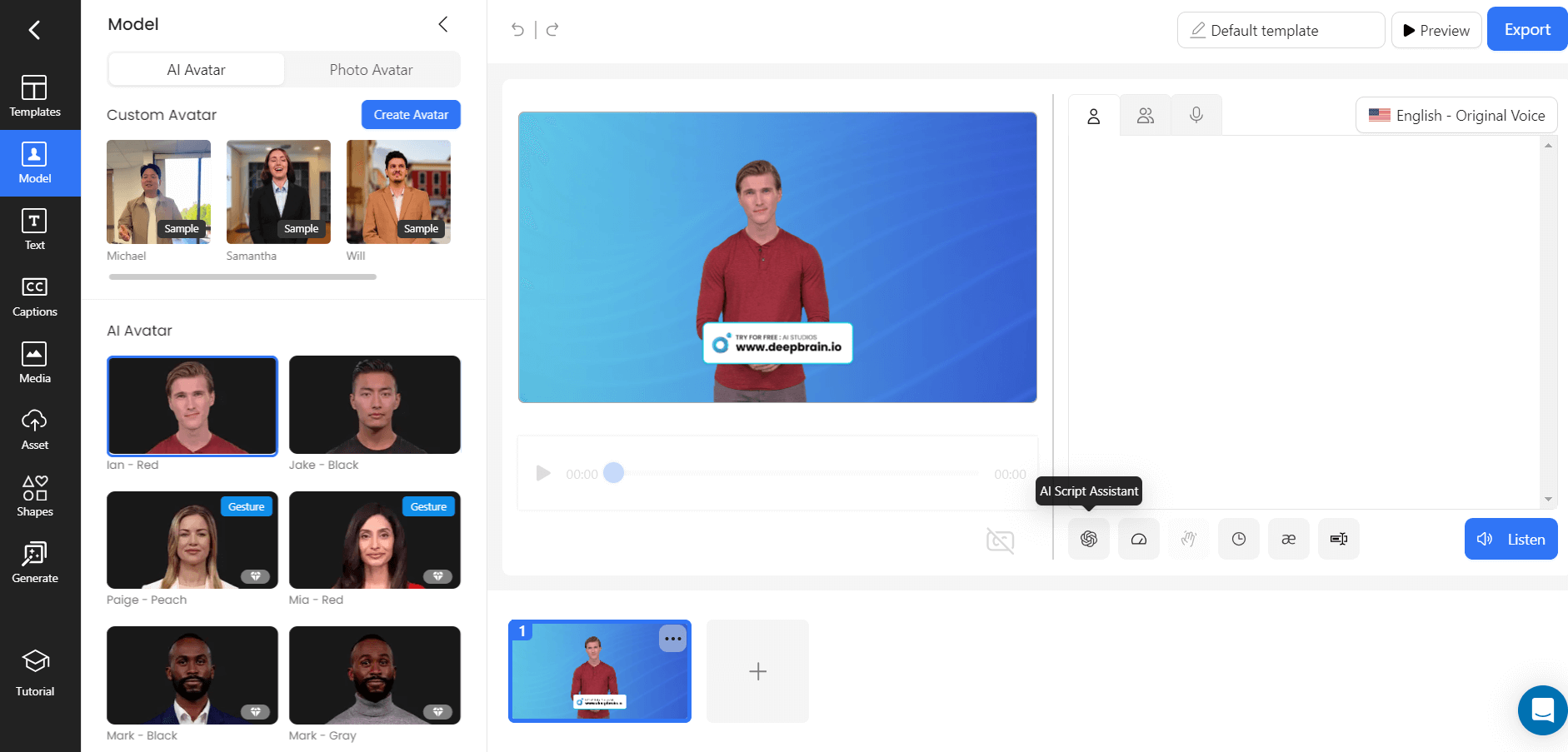Open the English - Original Voice dropdown
The image size is (1568, 752).
[x=1456, y=115]
